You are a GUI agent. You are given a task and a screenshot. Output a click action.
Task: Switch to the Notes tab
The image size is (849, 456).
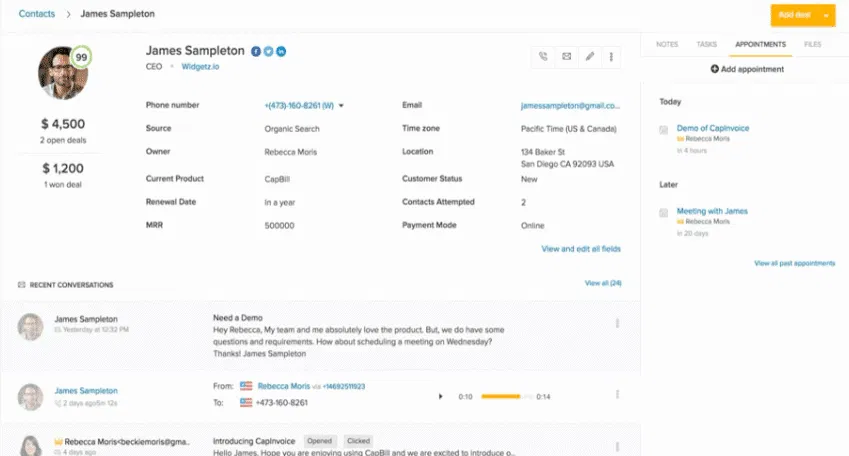[x=667, y=45]
